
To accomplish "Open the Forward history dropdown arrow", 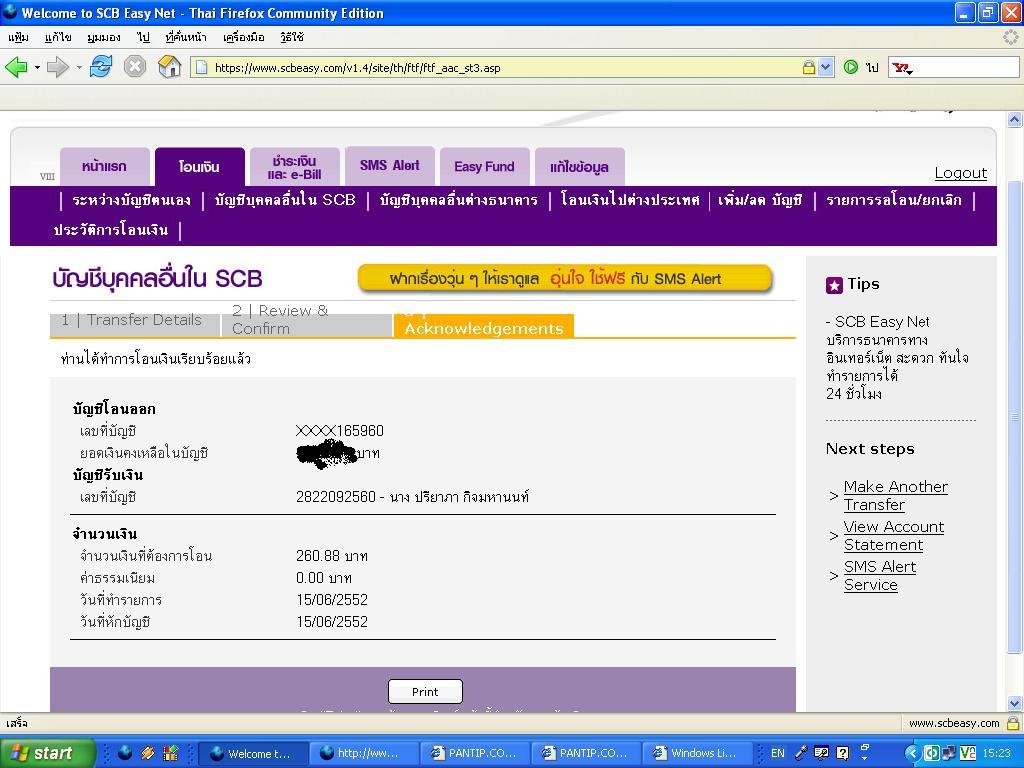I will (79, 67).
